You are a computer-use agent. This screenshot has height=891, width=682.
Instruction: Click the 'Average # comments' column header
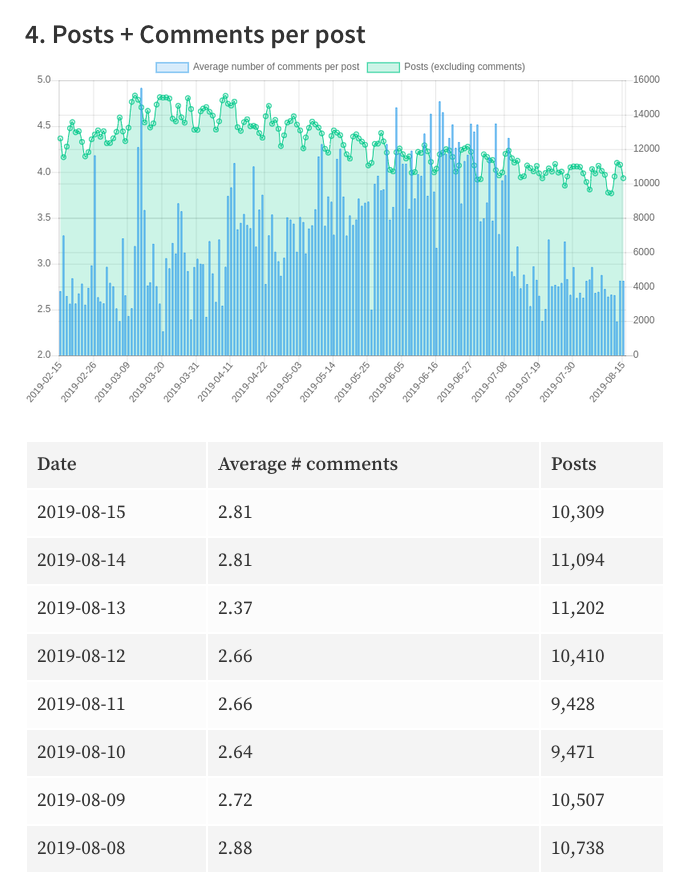tap(308, 464)
